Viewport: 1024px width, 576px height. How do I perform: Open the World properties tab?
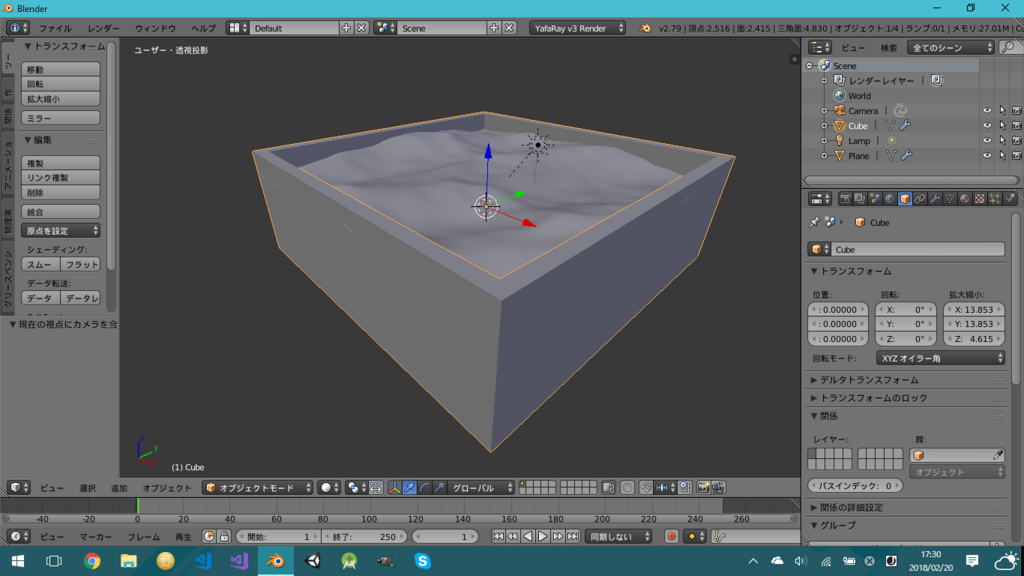click(889, 199)
